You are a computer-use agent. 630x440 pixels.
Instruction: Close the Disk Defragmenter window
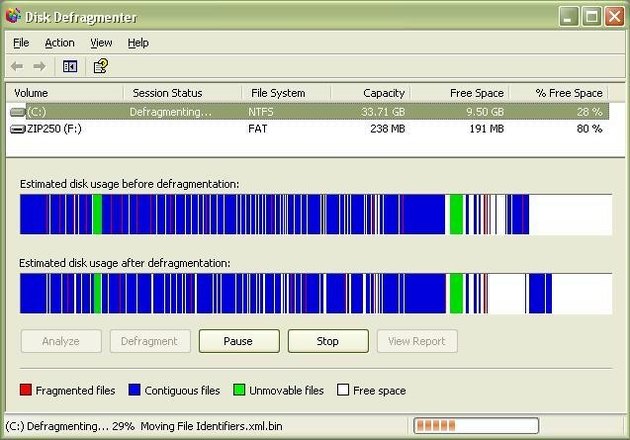pyautogui.click(x=615, y=16)
